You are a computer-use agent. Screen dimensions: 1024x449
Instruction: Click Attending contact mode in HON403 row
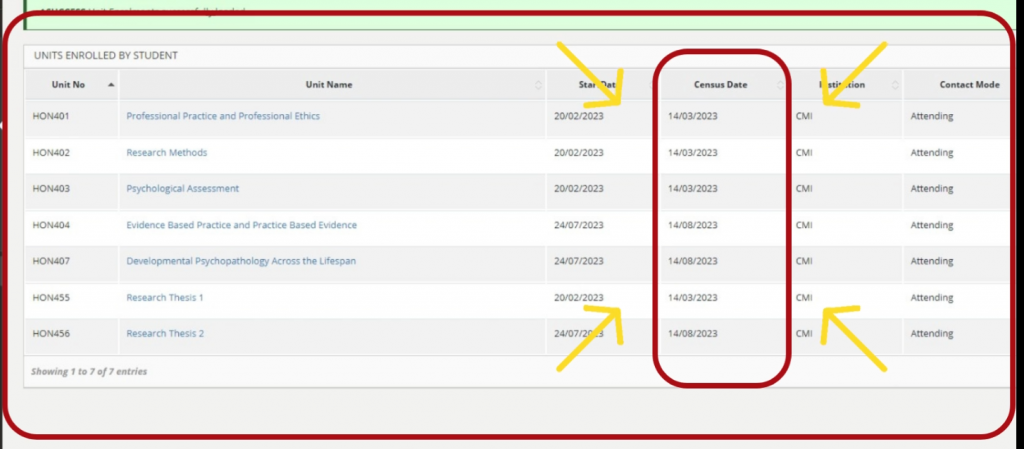click(x=932, y=189)
